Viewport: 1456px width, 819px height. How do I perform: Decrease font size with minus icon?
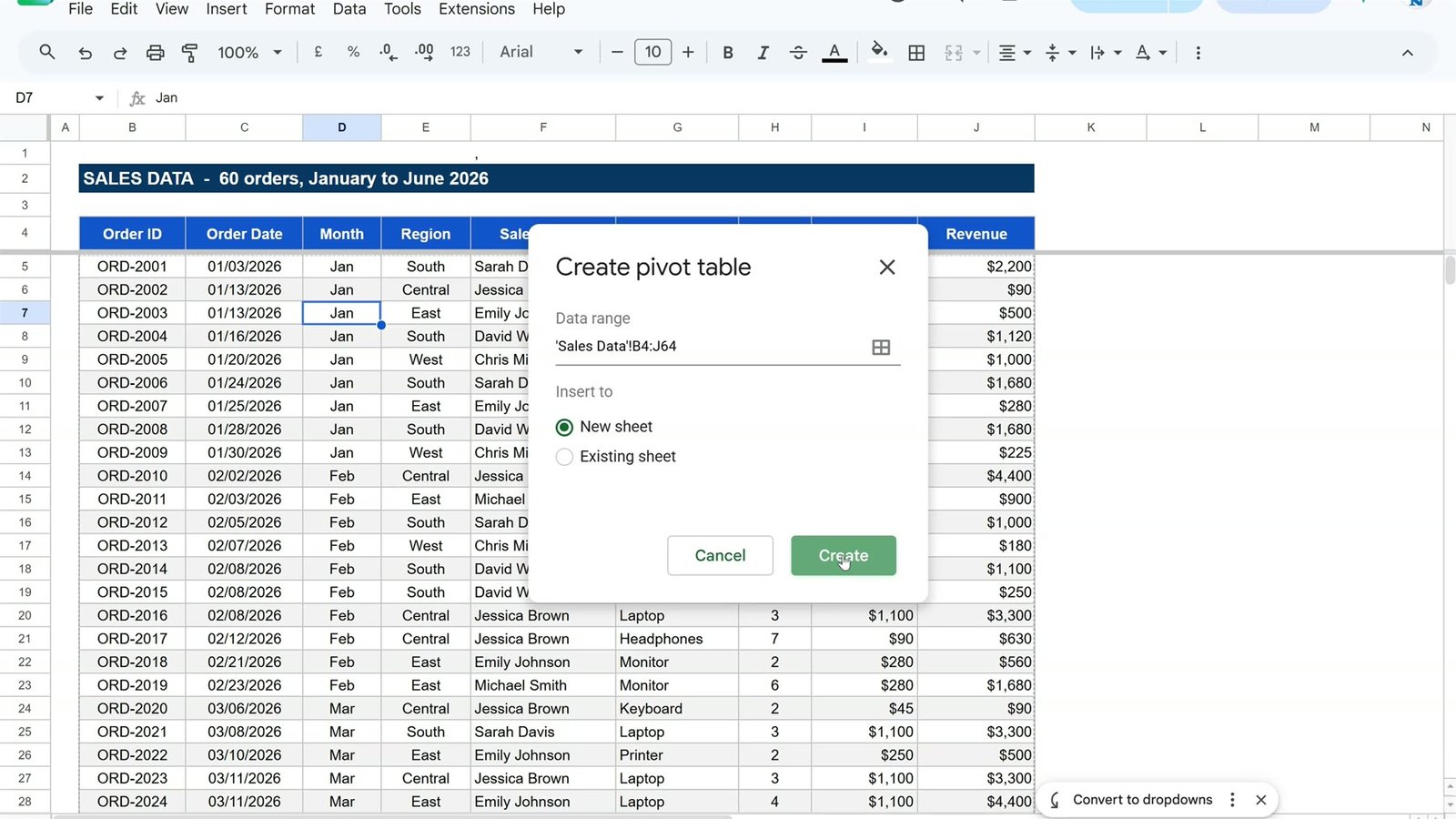click(x=617, y=53)
